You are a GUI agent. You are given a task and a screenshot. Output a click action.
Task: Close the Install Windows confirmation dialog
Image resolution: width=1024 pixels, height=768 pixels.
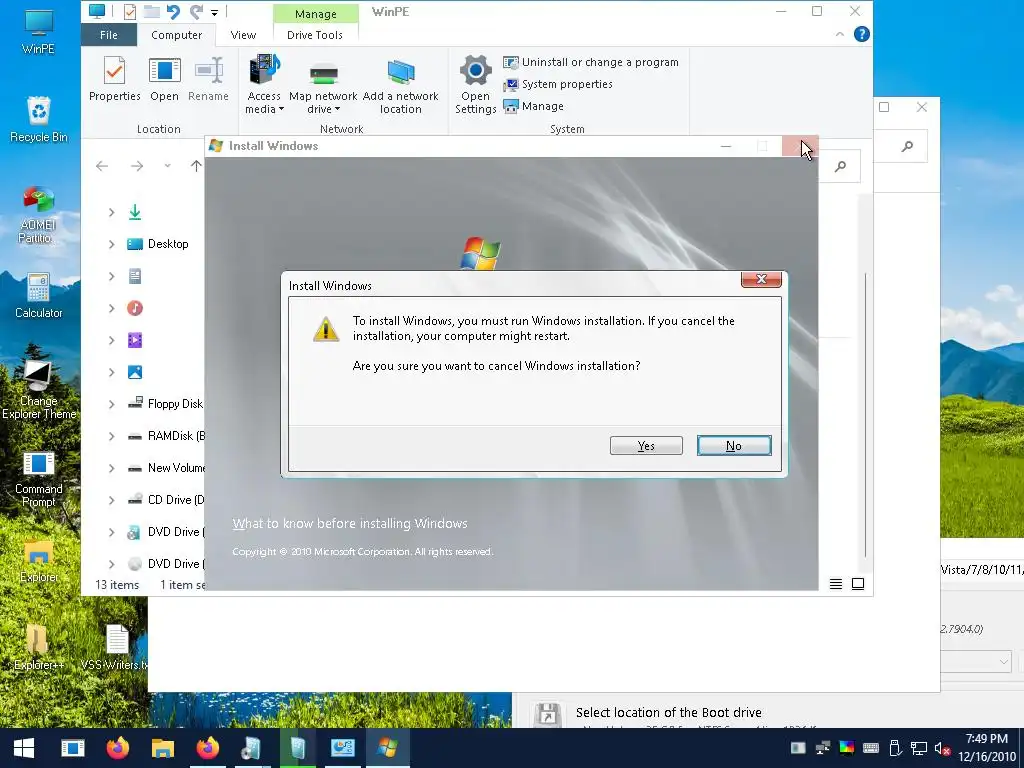761,279
